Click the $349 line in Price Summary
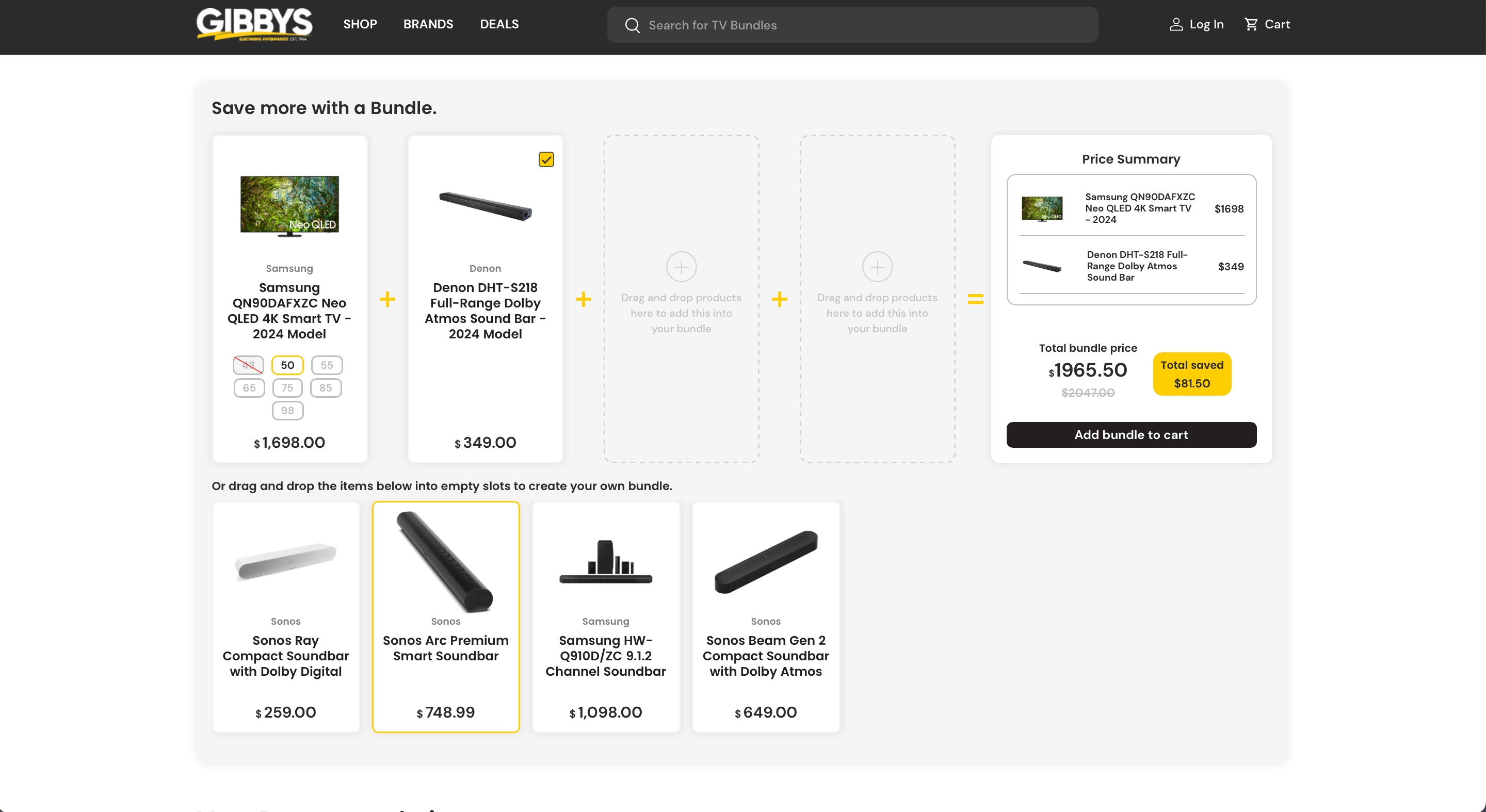The image size is (1486, 812). (x=1231, y=266)
